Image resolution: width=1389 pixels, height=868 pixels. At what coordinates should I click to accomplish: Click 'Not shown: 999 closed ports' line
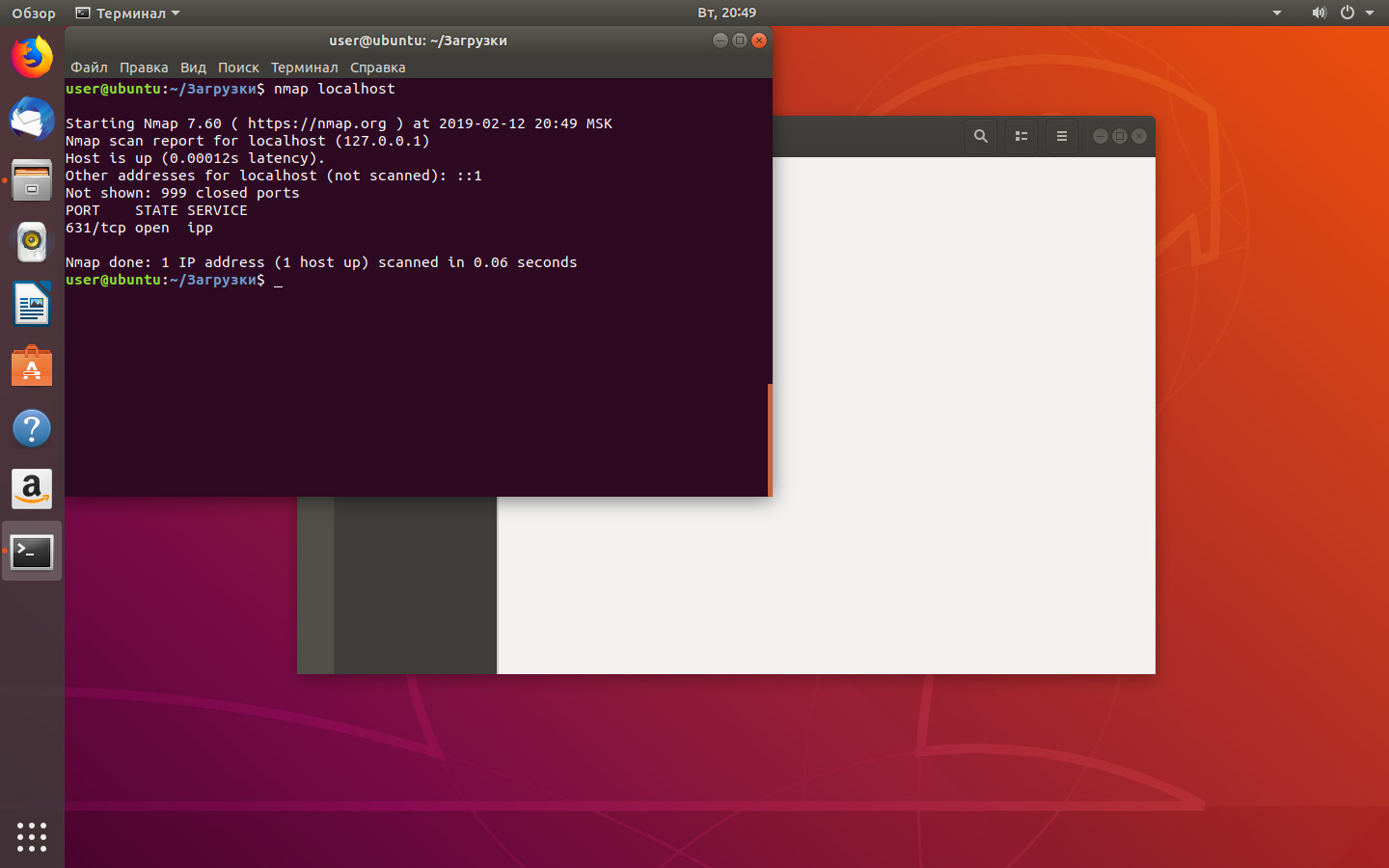[182, 193]
